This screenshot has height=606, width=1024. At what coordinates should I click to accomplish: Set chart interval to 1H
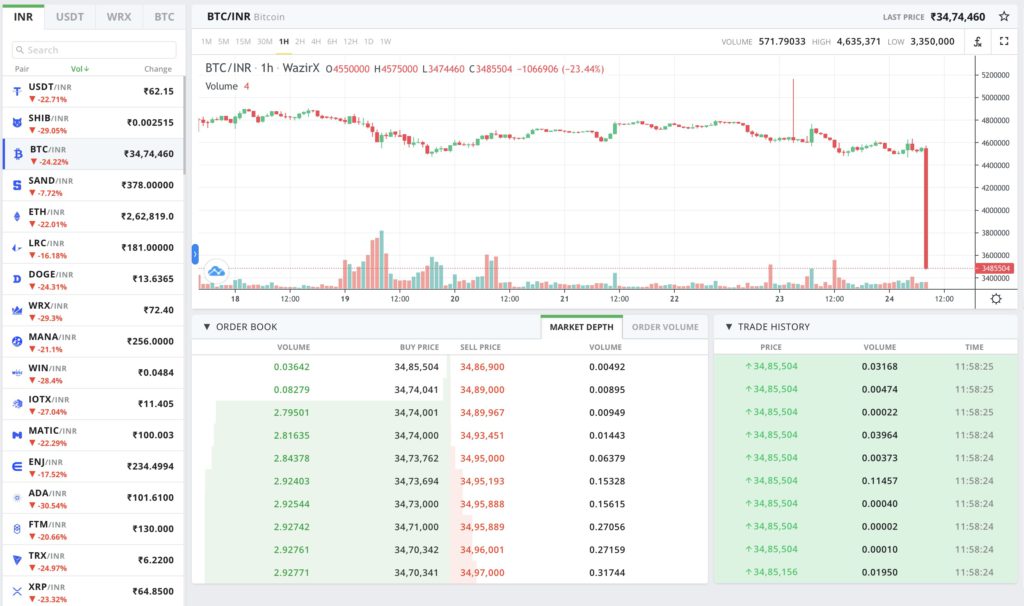click(x=283, y=42)
